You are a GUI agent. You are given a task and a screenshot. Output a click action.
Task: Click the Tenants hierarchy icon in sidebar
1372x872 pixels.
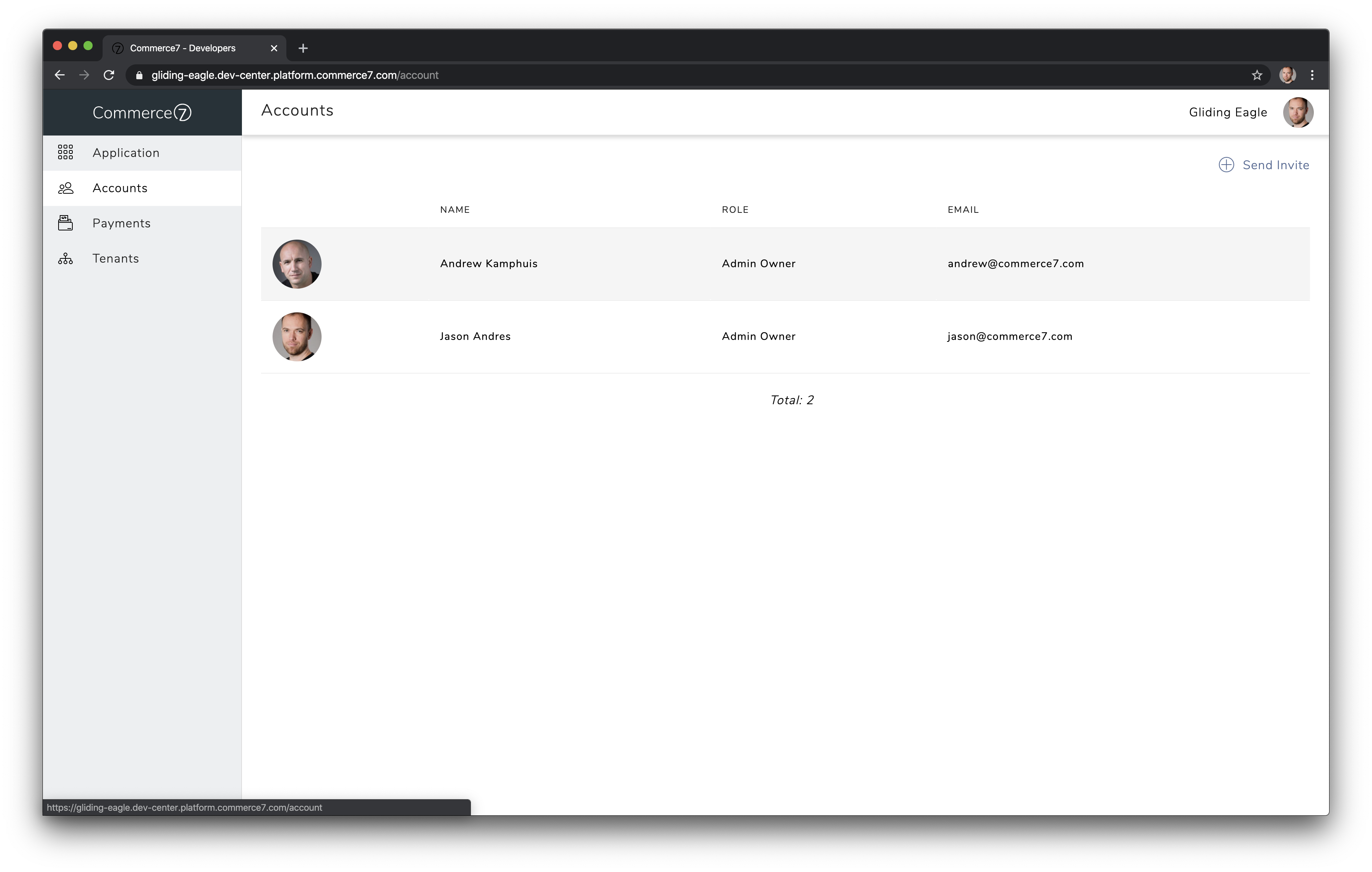tap(65, 259)
